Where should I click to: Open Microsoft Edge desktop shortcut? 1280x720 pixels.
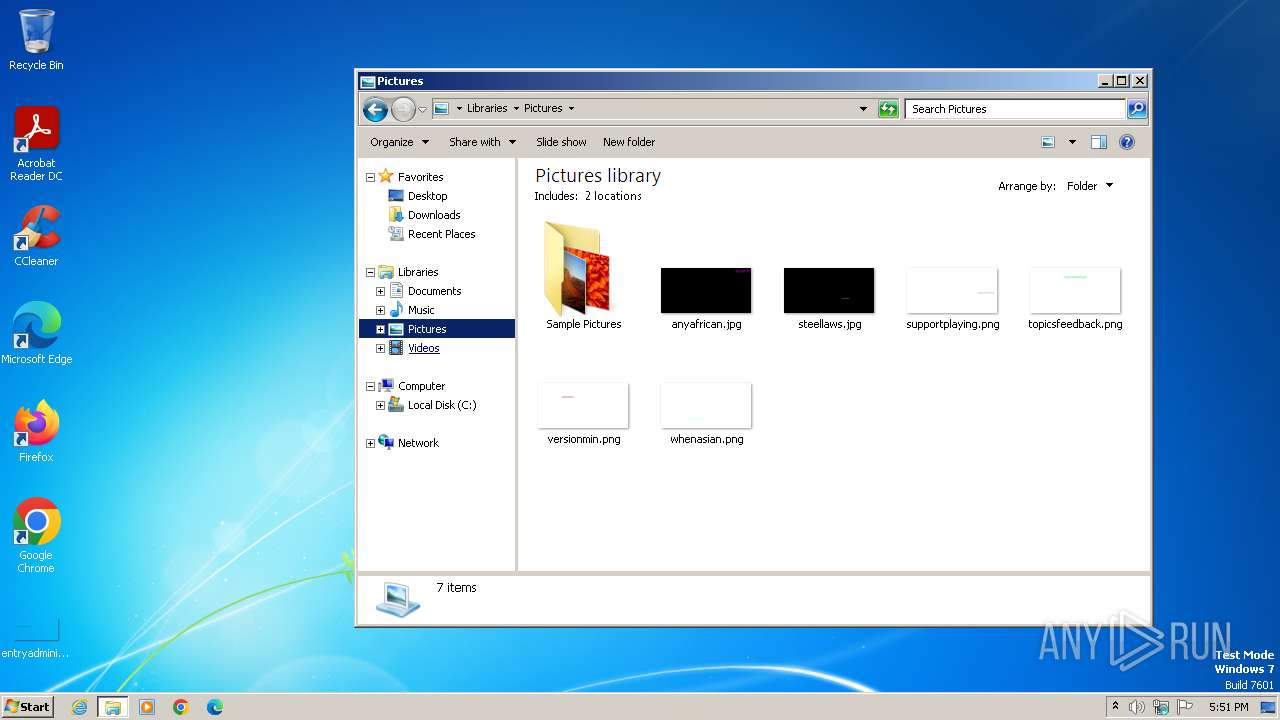pyautogui.click(x=36, y=334)
